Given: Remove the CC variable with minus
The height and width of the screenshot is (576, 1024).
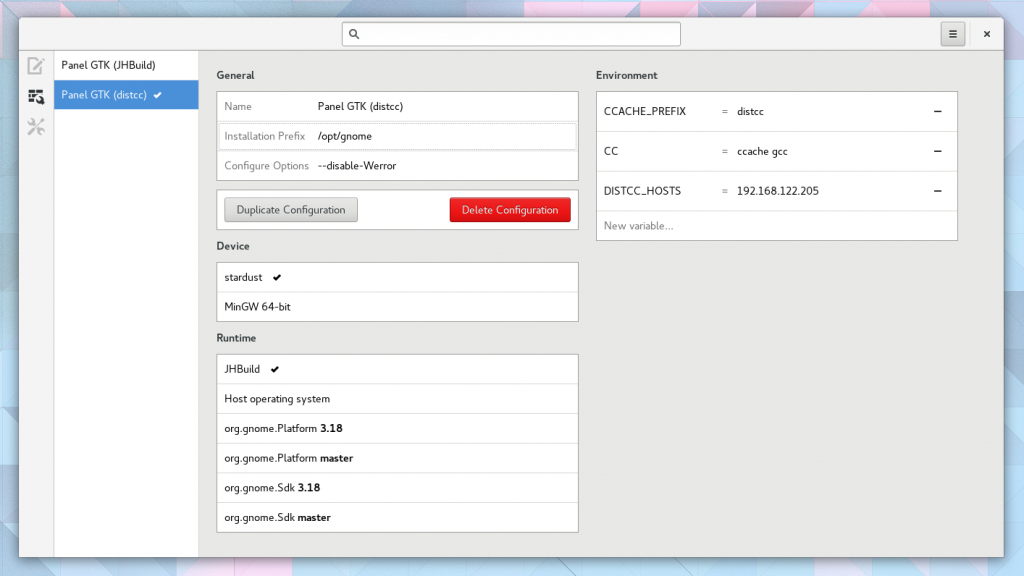Looking at the screenshot, I should click(938, 152).
